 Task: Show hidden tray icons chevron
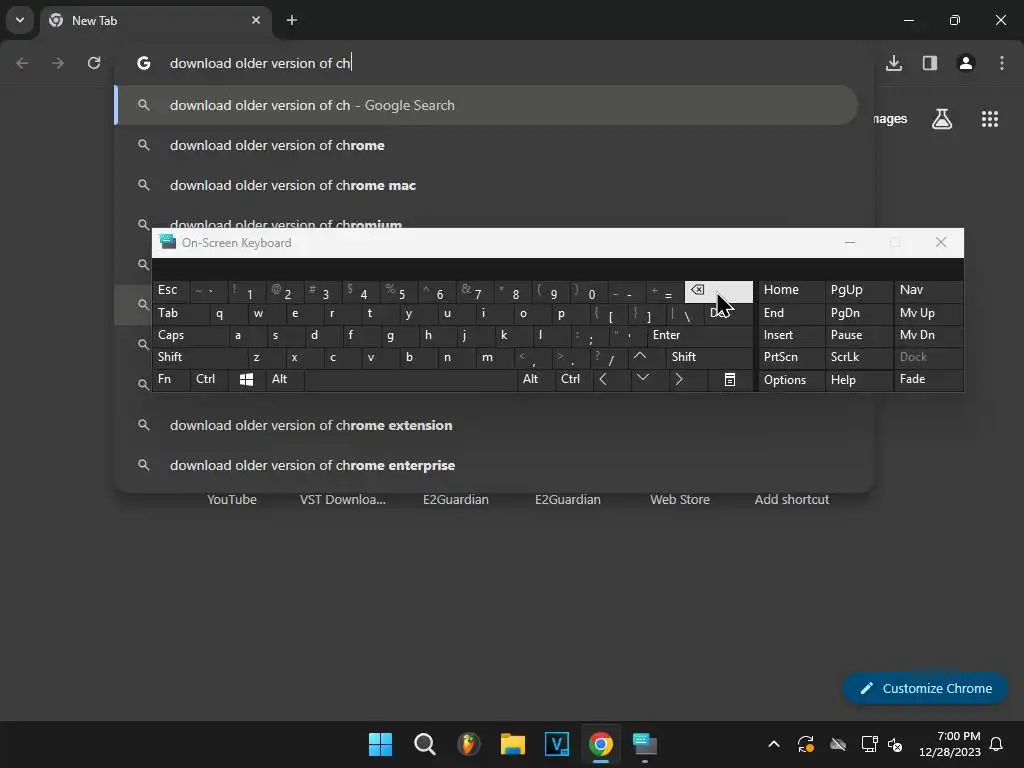click(774, 744)
